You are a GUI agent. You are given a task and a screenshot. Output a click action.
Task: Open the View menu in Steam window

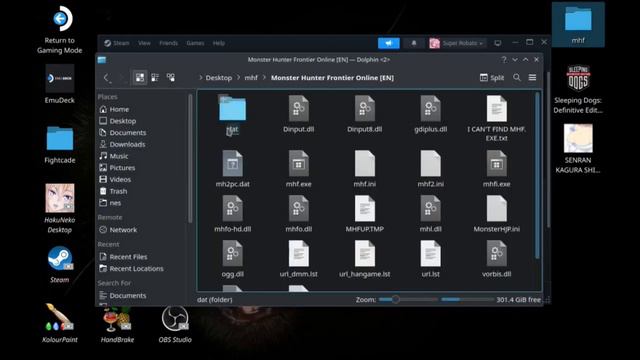click(x=144, y=43)
